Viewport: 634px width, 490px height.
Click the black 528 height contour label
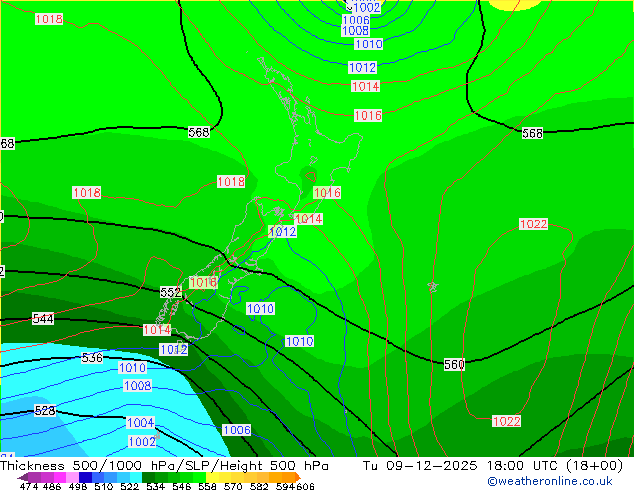pos(44,411)
